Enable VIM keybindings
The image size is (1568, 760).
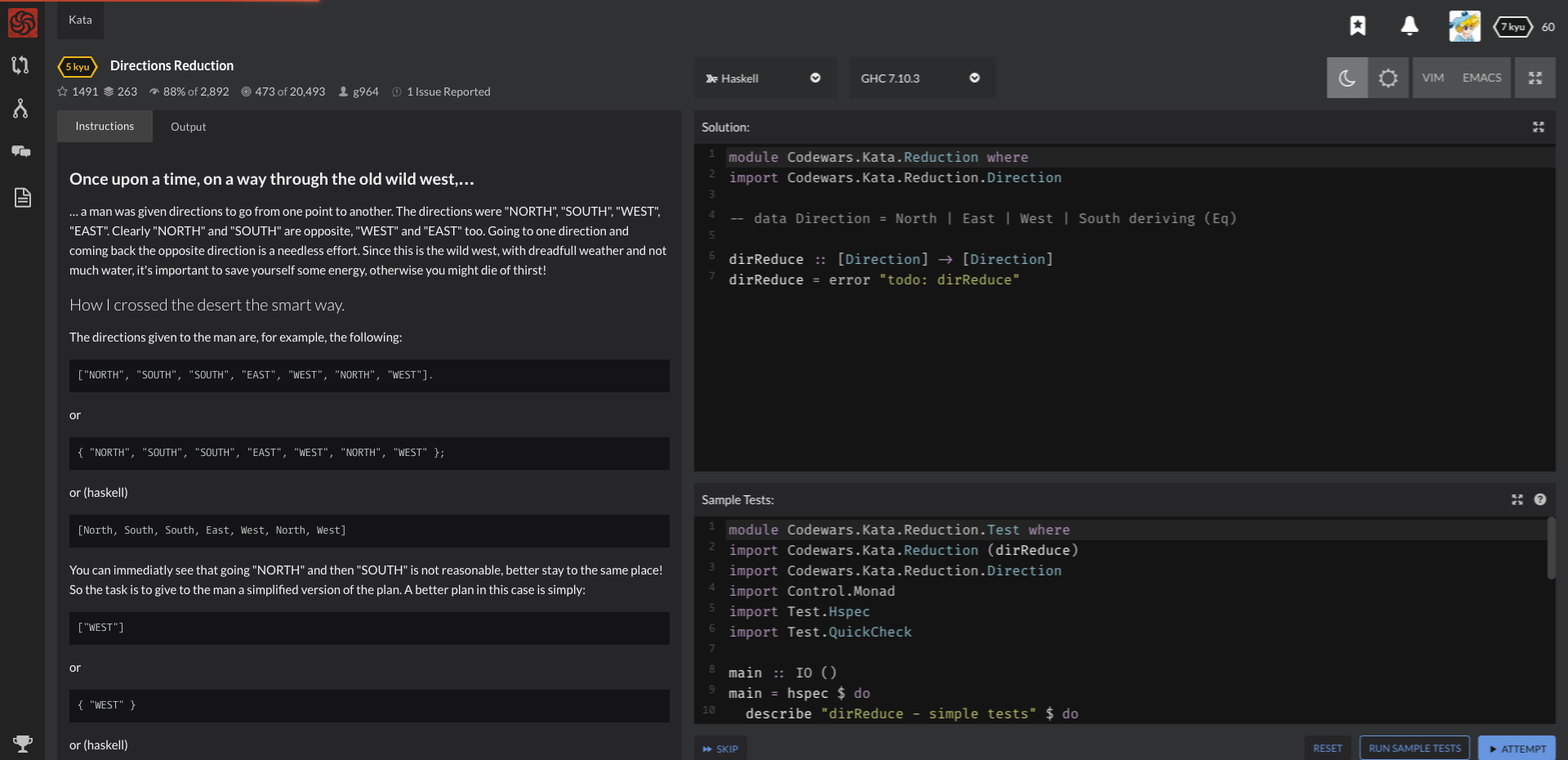1432,77
